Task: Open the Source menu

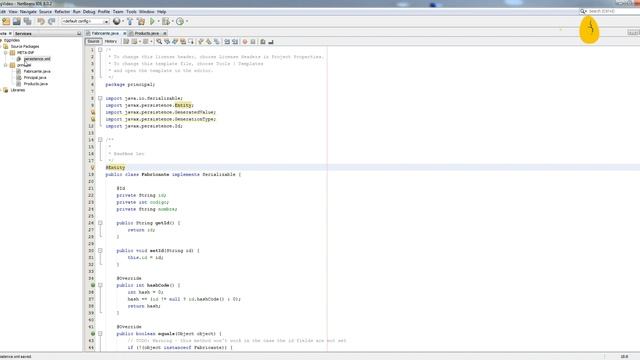Action: (x=45, y=12)
